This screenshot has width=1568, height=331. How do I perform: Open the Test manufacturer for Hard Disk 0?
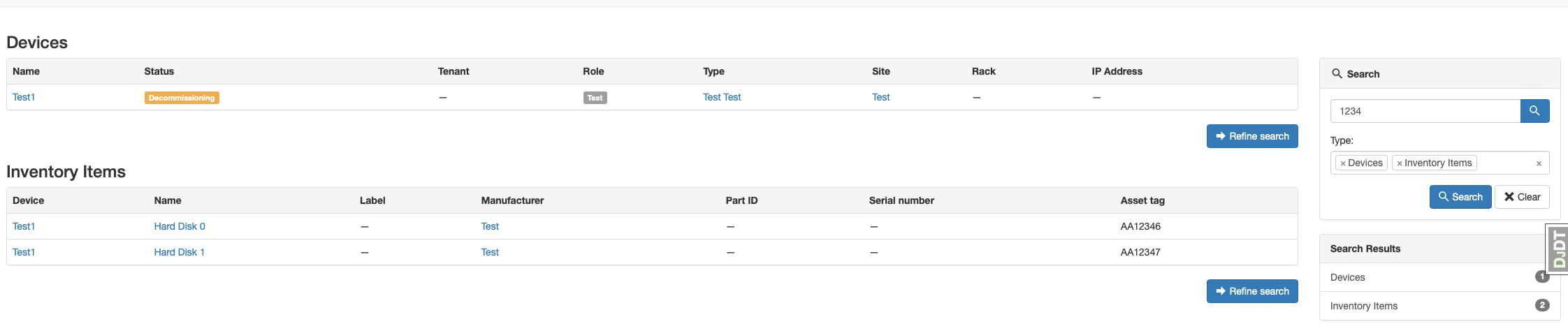tap(490, 226)
